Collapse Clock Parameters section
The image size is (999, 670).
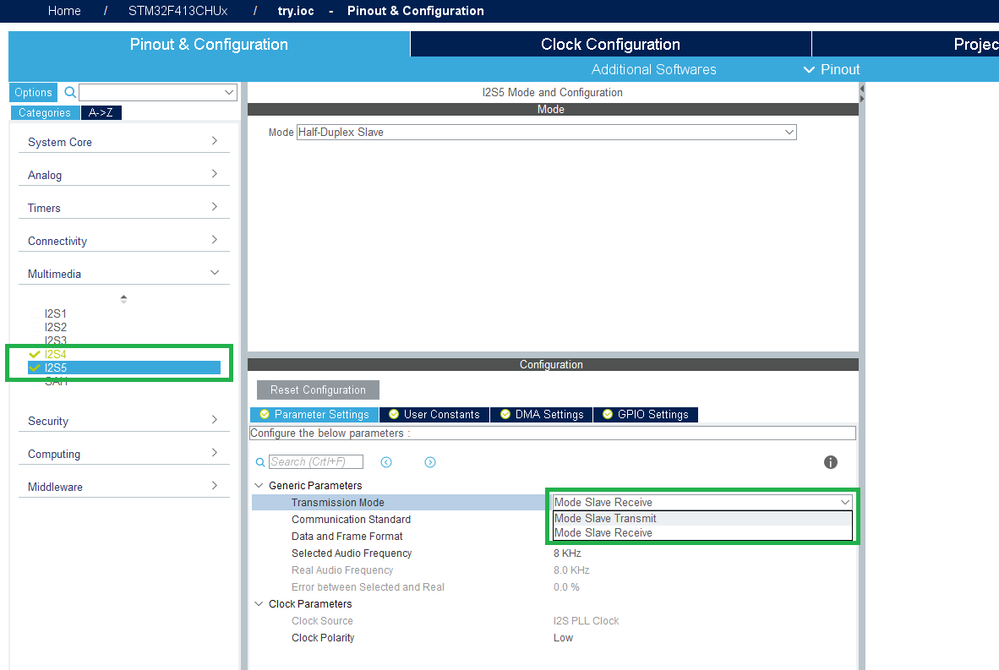point(259,604)
